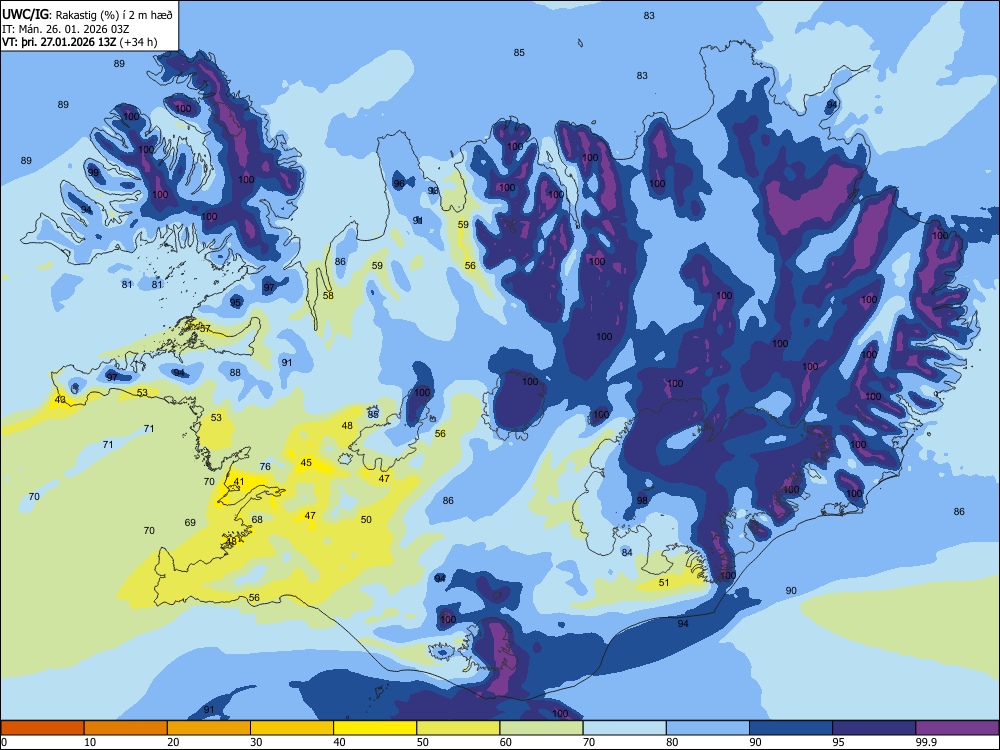1000x750 pixels.
Task: Click the valid time 'VT: þri. 27.01.2026 13Z'
Action: click(x=59, y=42)
